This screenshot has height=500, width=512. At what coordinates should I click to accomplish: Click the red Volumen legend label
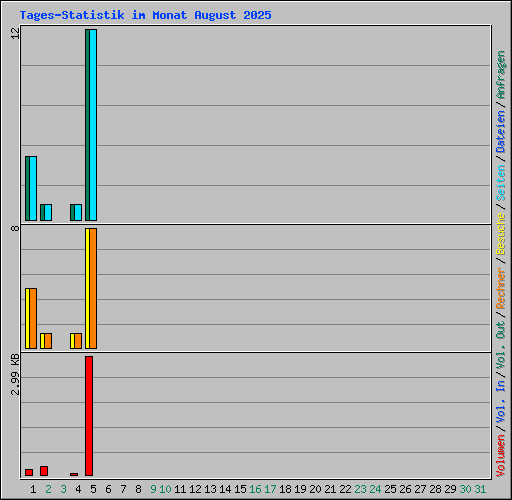[501, 456]
